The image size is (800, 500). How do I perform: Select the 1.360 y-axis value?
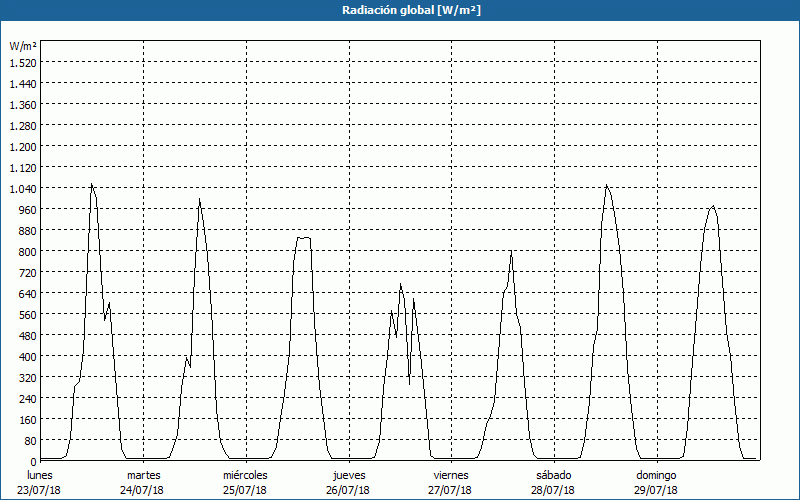coord(23,105)
